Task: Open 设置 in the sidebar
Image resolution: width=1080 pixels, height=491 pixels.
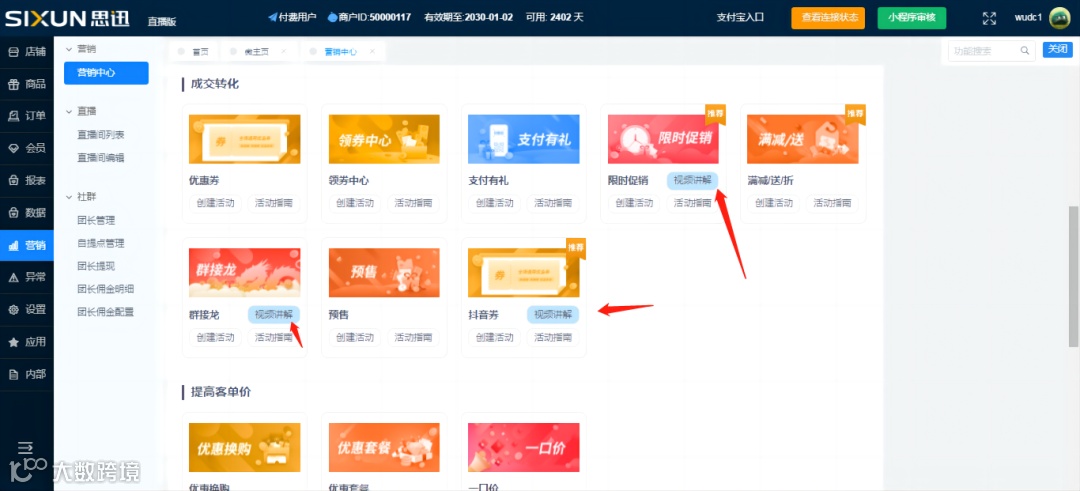Action: pos(27,310)
